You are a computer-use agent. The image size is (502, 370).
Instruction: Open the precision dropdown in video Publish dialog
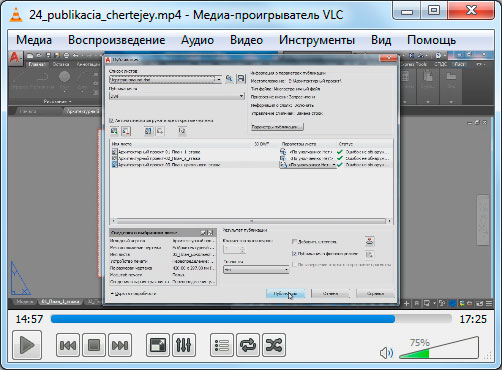pyautogui.click(x=256, y=269)
